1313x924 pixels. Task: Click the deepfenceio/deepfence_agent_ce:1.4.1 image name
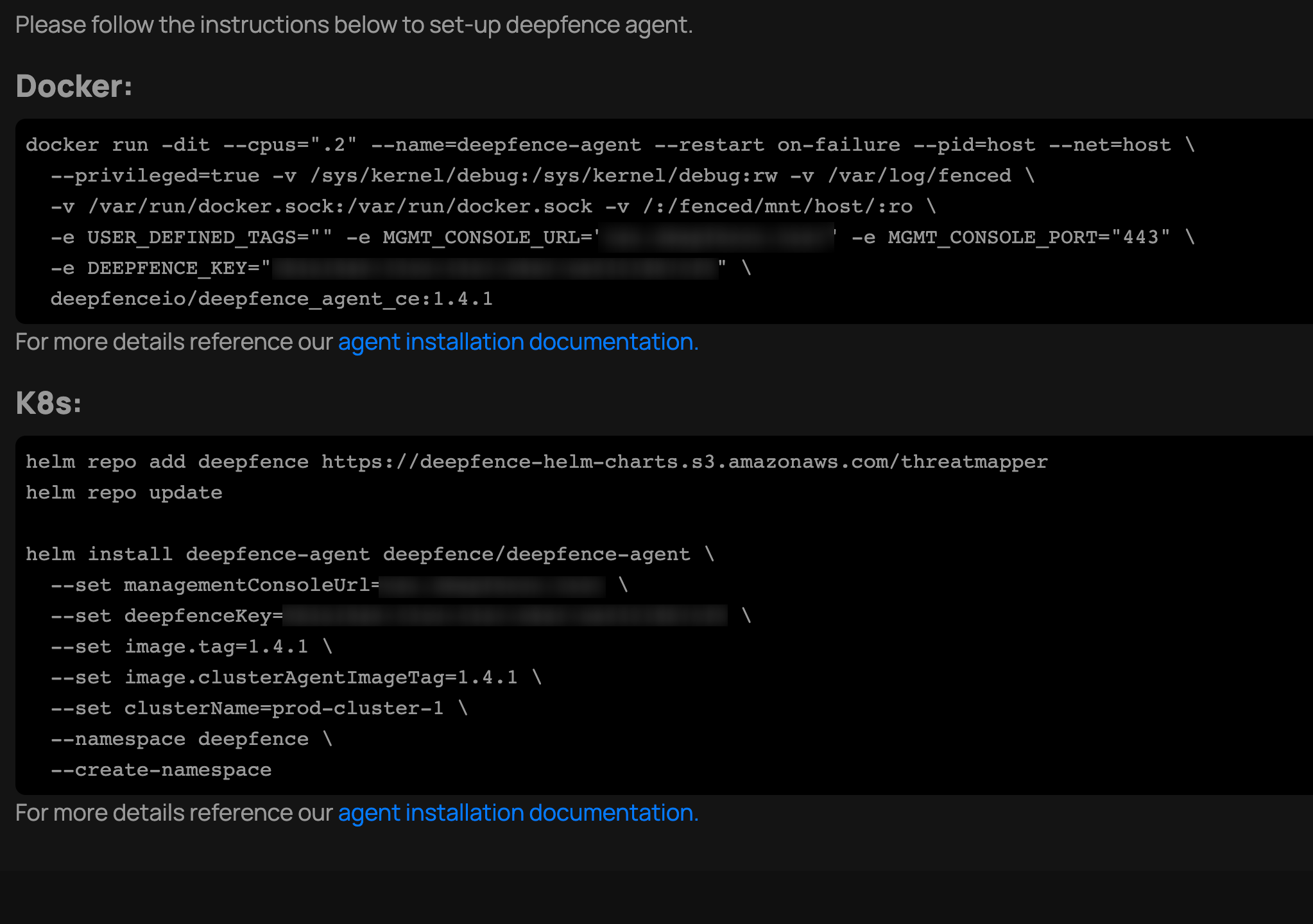pos(270,298)
